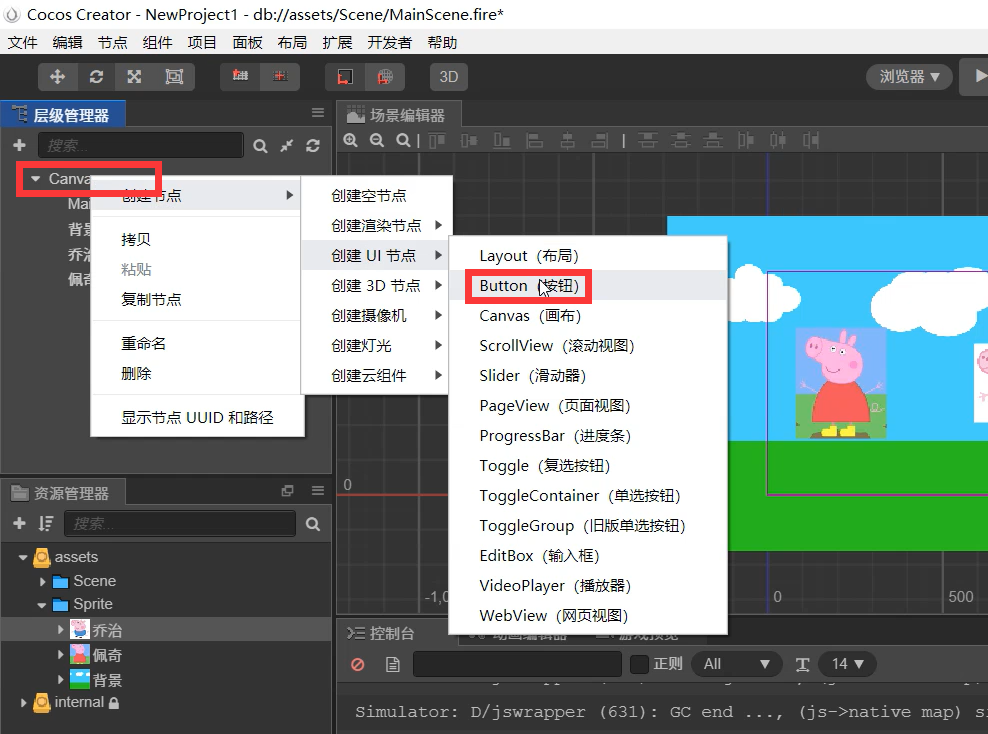
Task: Open the 浏览器 preview platform dropdown
Action: tap(909, 77)
